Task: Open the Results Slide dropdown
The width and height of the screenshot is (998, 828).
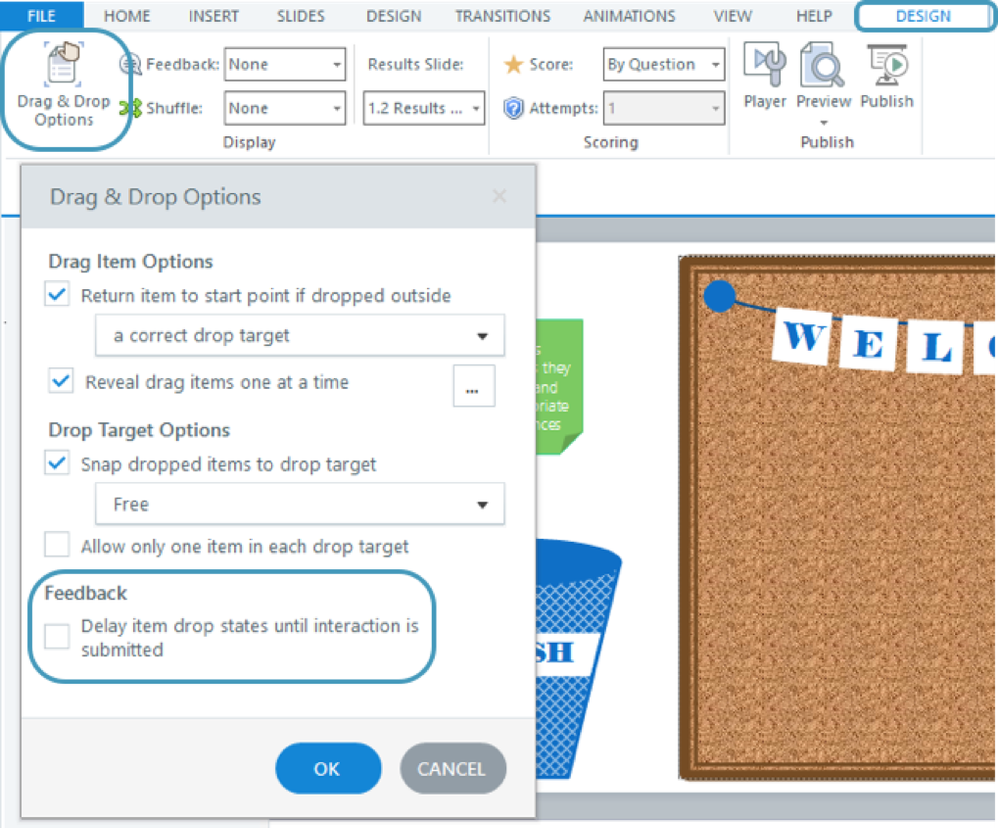Action: [x=424, y=108]
